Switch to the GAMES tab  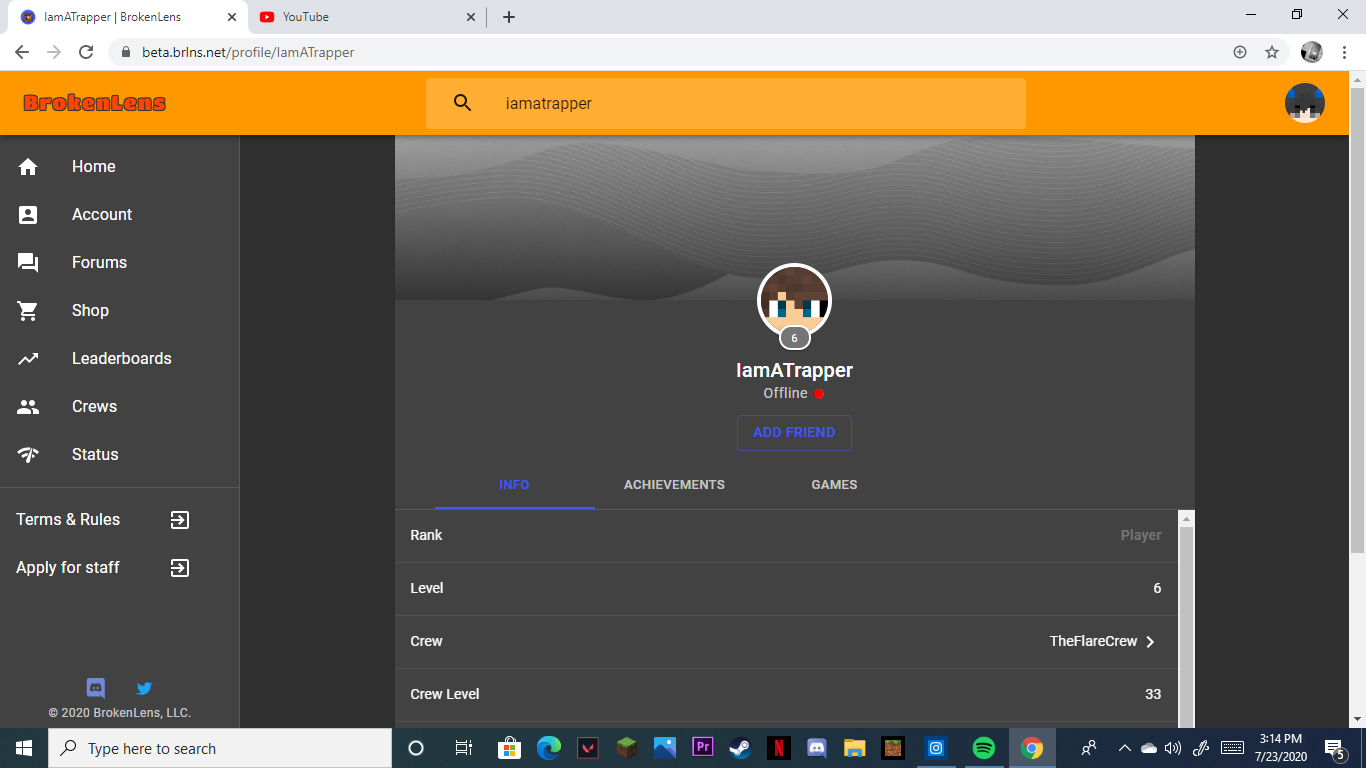point(834,485)
